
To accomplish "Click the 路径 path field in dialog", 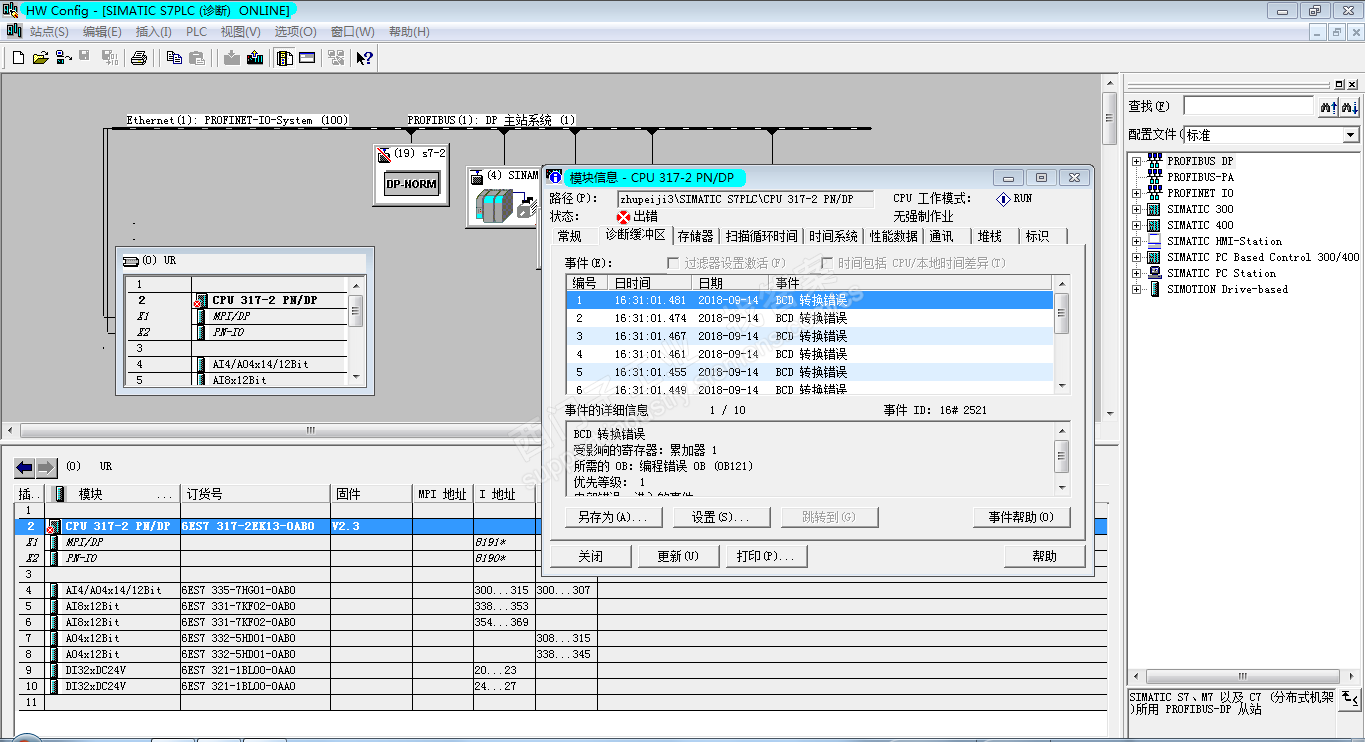I will coord(745,199).
